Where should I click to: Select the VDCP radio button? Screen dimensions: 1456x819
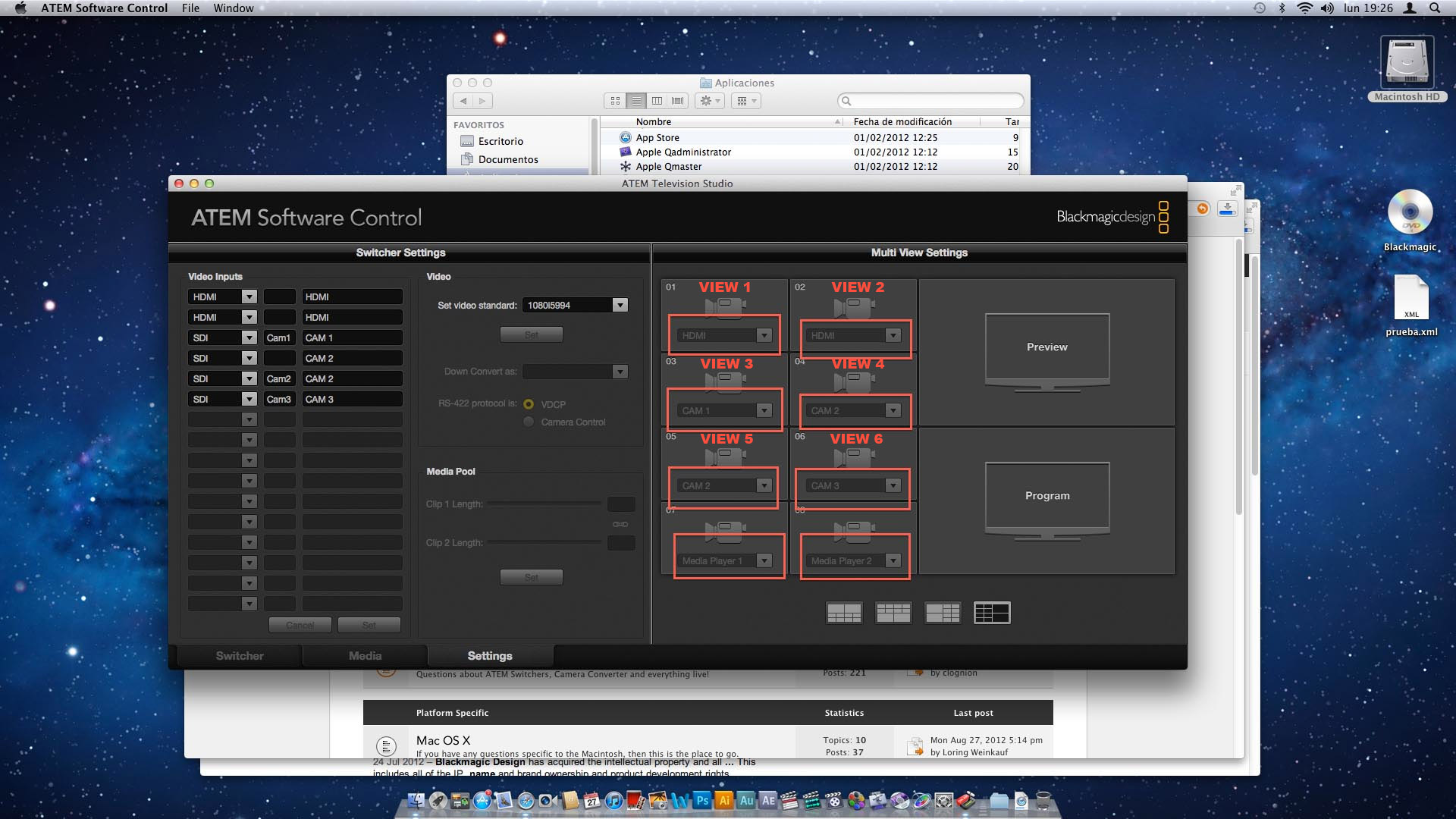tap(529, 404)
